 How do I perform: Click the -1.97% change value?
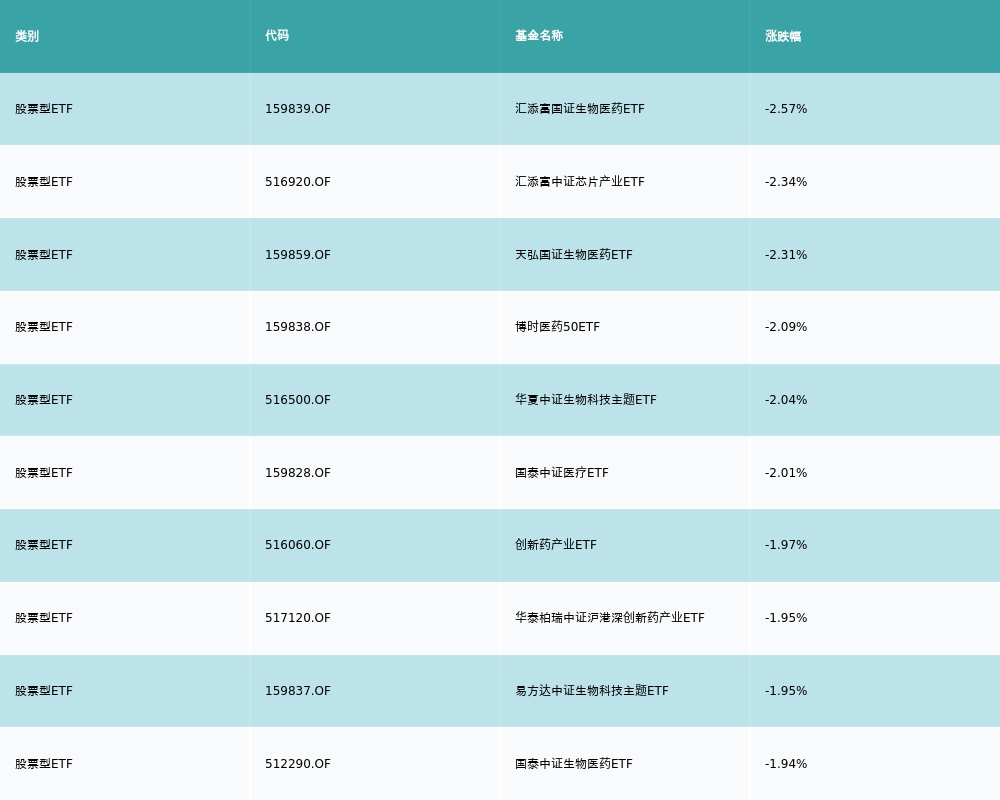click(786, 545)
